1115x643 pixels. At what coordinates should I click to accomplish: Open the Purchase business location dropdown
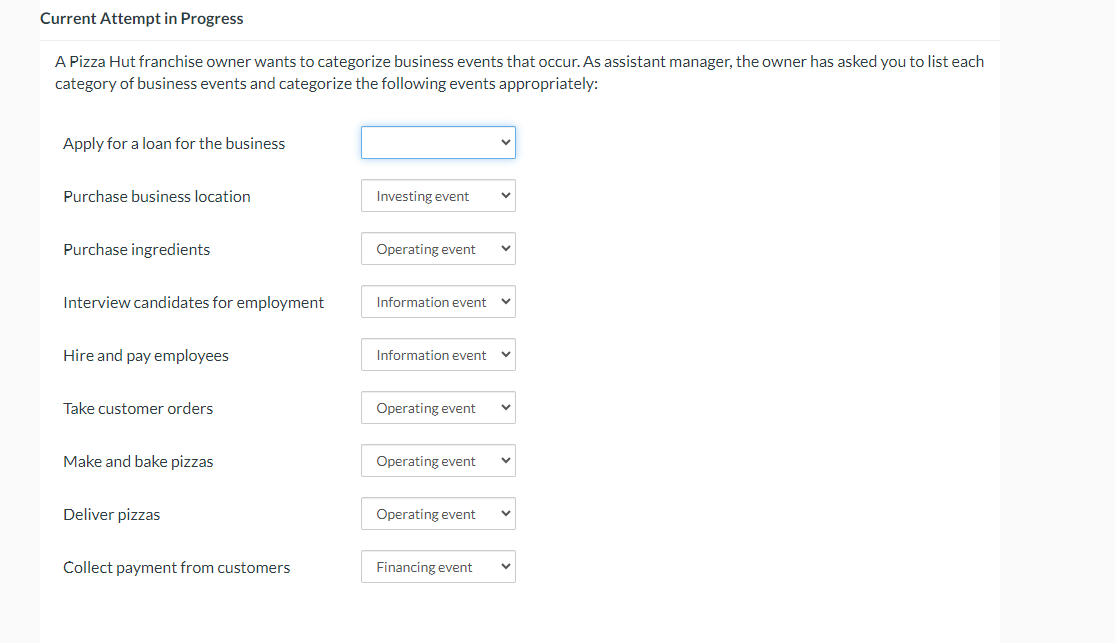[x=437, y=195]
